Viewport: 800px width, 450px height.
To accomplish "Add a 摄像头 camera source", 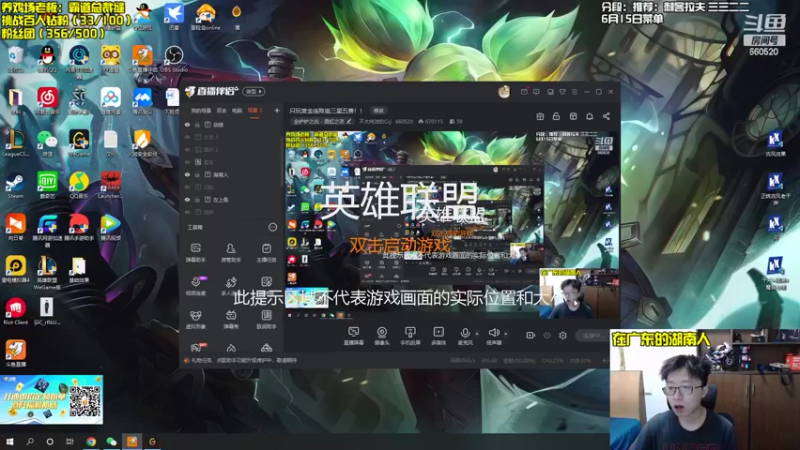I will tap(382, 336).
